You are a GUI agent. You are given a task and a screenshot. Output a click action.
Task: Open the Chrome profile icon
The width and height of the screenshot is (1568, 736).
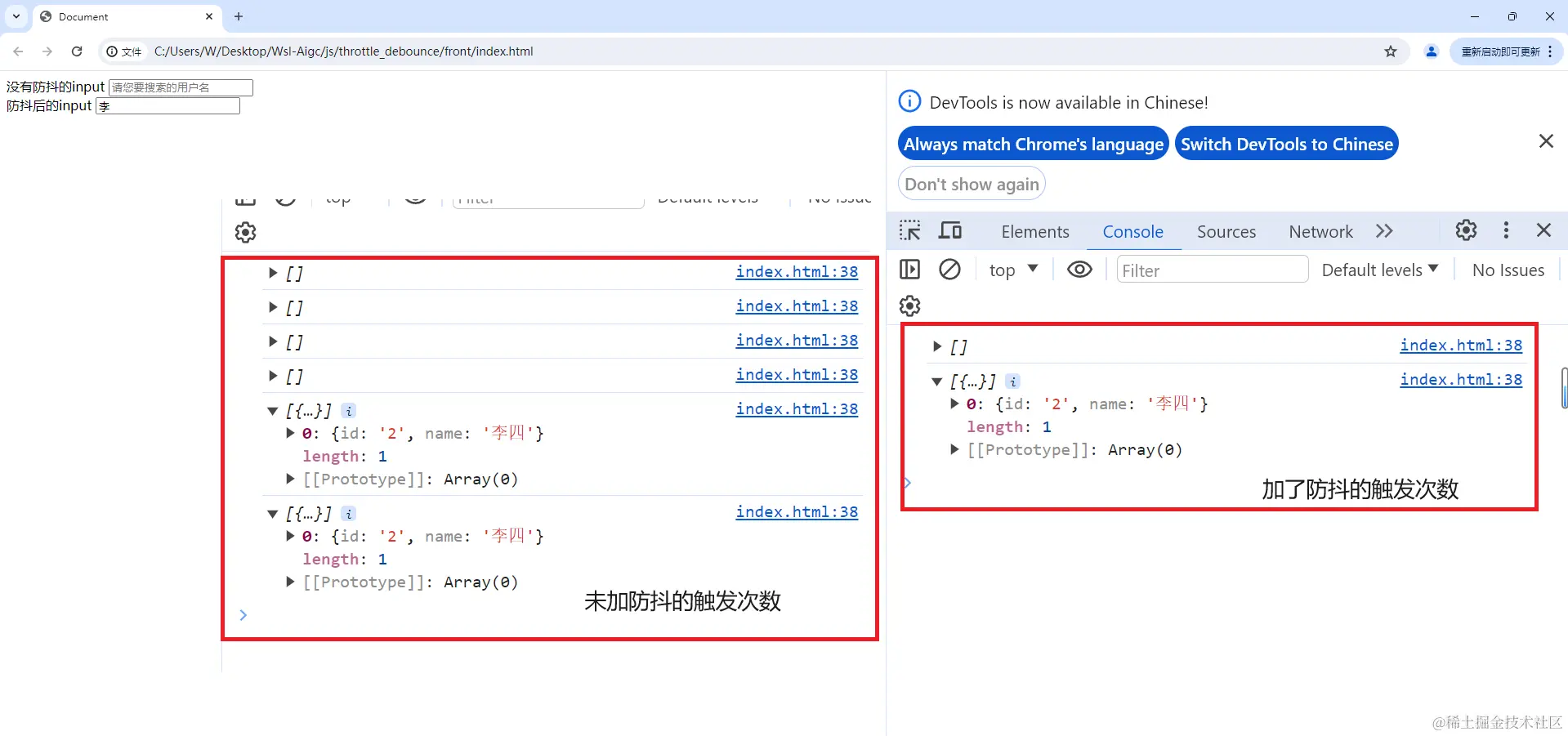point(1432,51)
